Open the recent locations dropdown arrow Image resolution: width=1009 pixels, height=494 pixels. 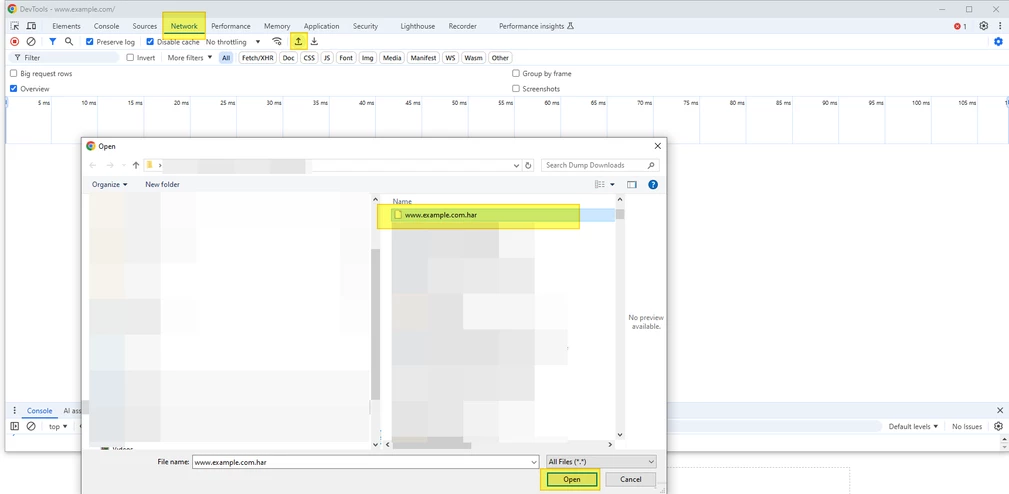pyautogui.click(x=124, y=165)
